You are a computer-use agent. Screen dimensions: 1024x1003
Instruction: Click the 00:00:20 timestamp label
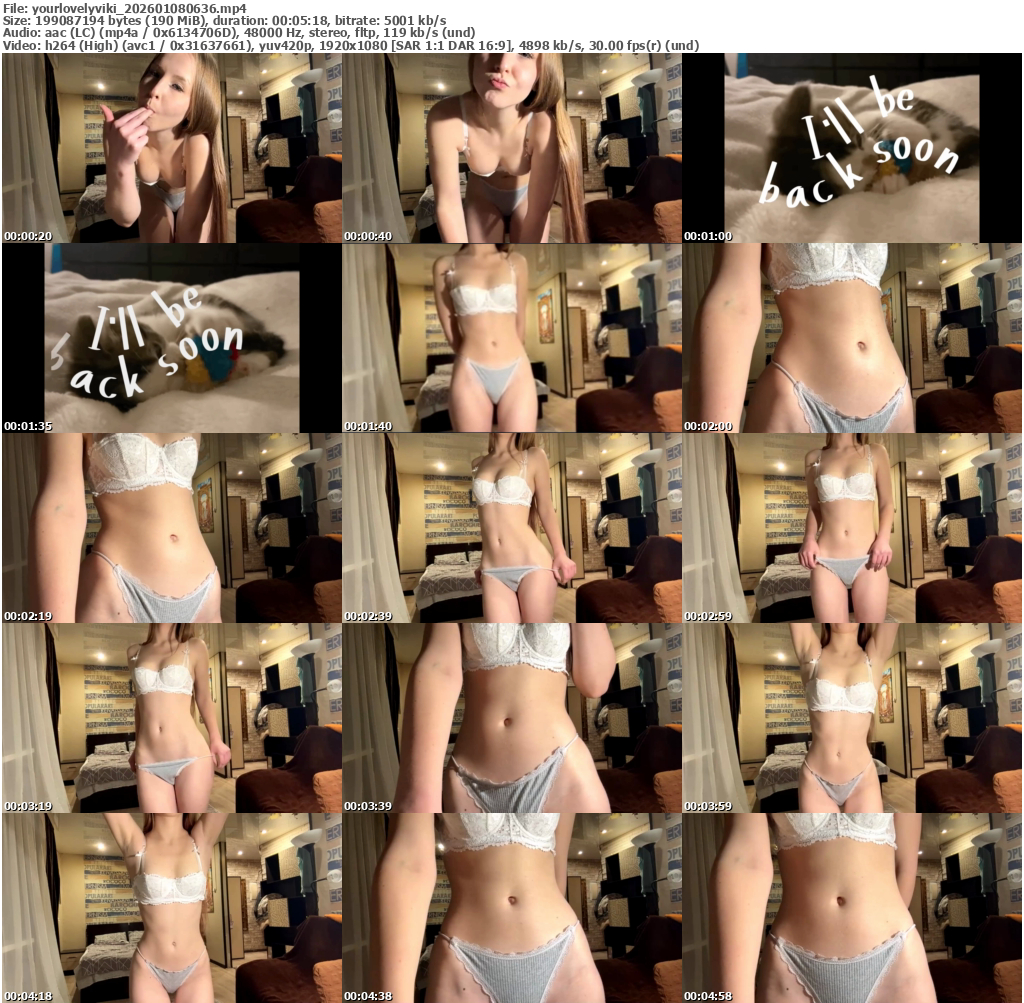click(x=27, y=236)
